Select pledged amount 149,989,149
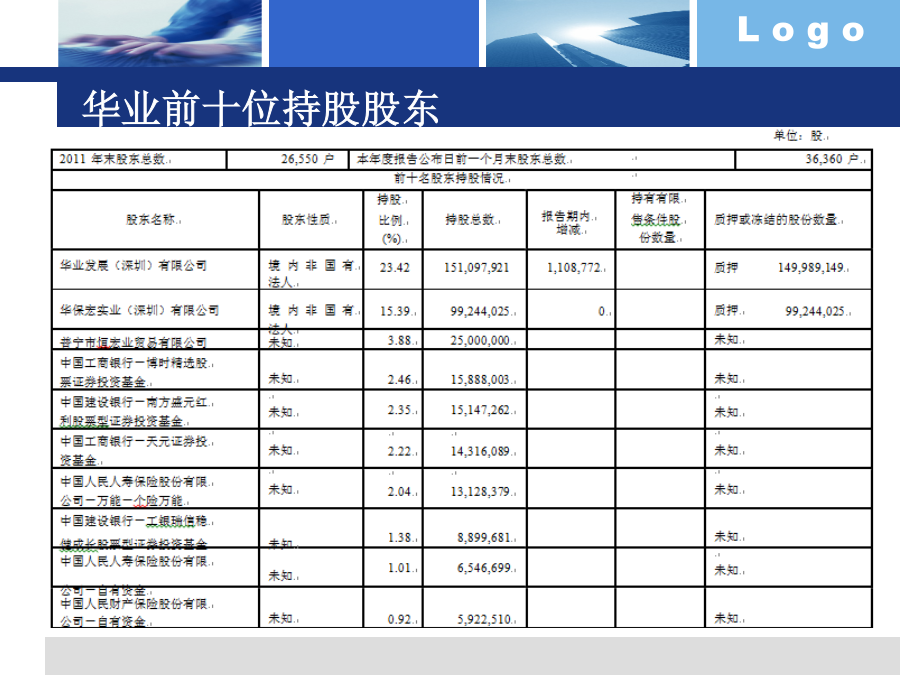Viewport: 900px width, 675px height. tap(810, 267)
